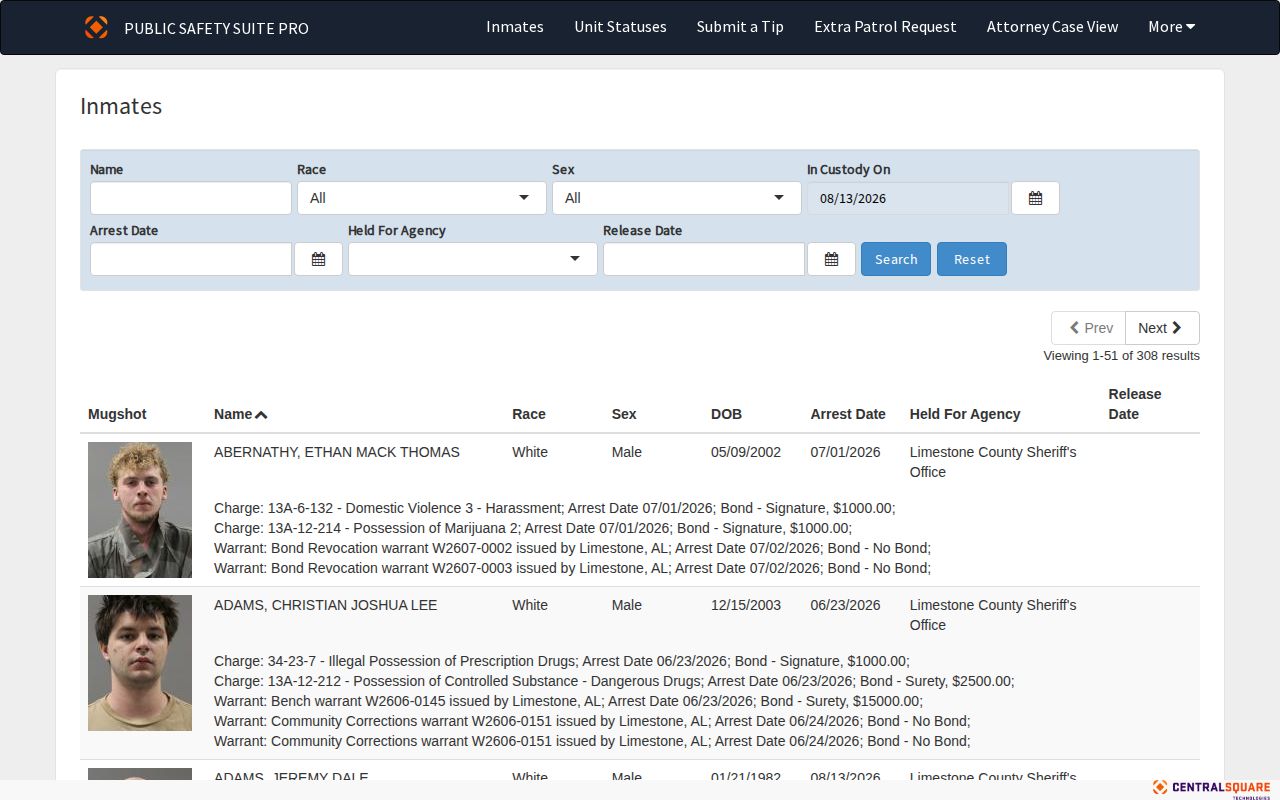Expand the Held For Agency dropdown
1280x800 pixels.
pyautogui.click(x=473, y=259)
